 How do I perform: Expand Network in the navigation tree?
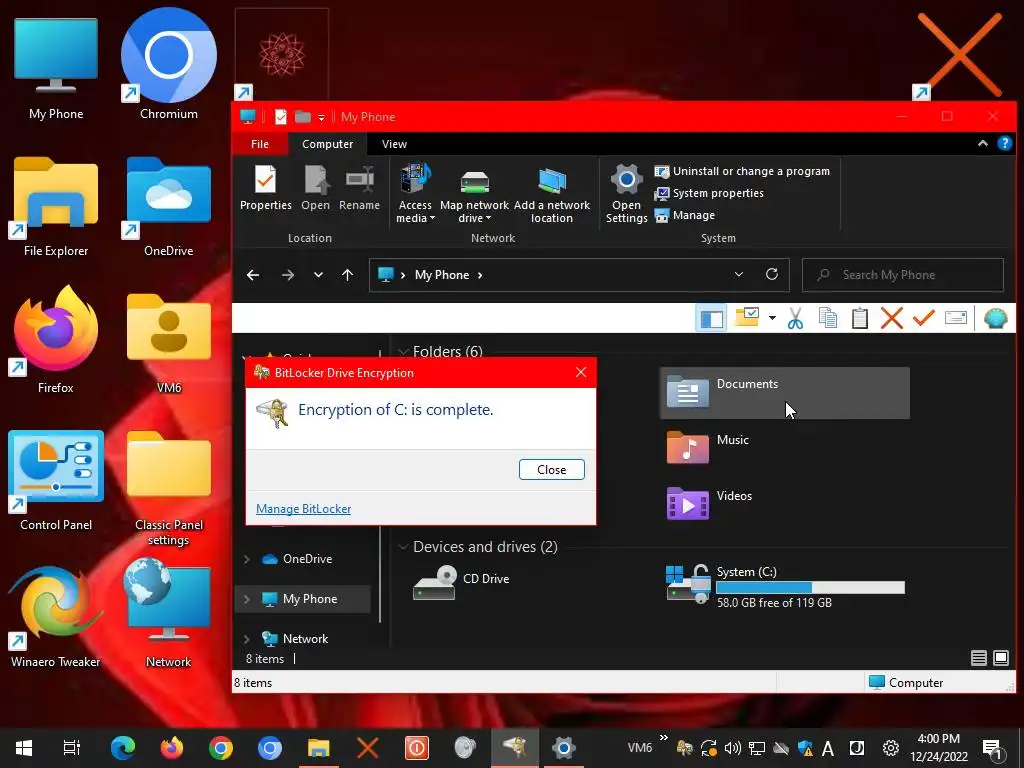pyautogui.click(x=246, y=639)
